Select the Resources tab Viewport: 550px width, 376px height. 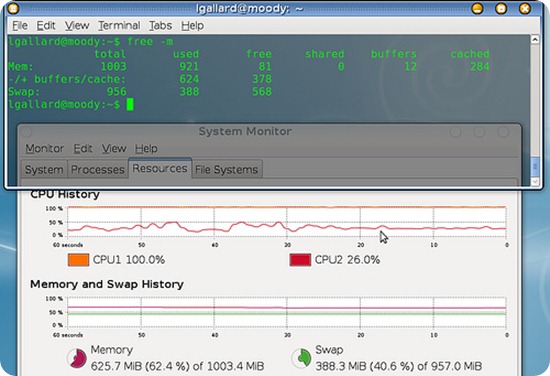(160, 168)
